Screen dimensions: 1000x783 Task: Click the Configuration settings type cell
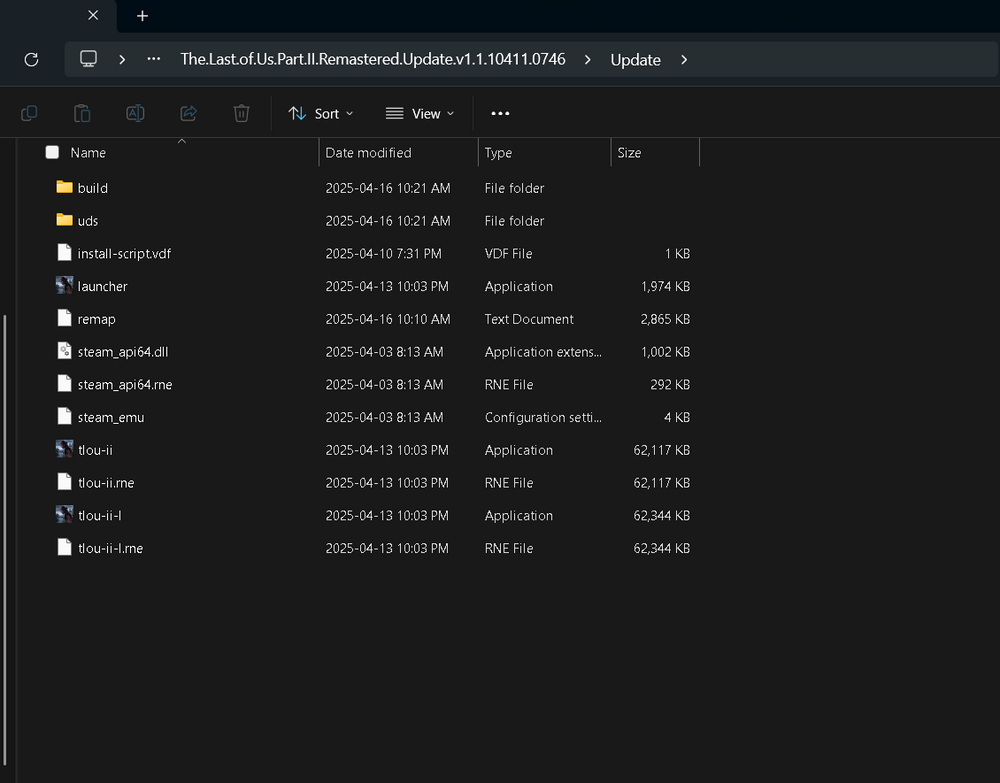(543, 417)
